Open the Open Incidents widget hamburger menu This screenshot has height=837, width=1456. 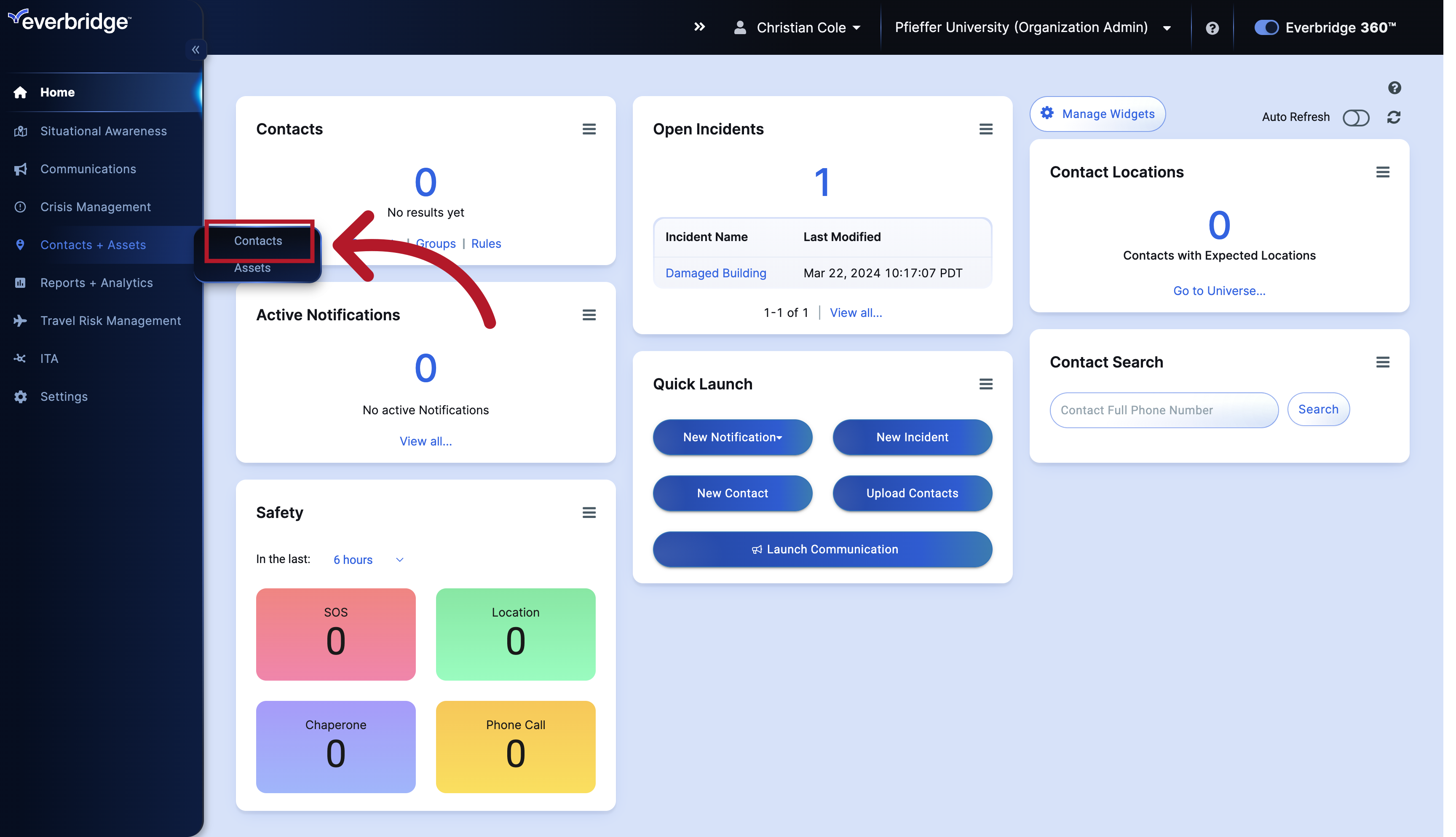click(986, 129)
